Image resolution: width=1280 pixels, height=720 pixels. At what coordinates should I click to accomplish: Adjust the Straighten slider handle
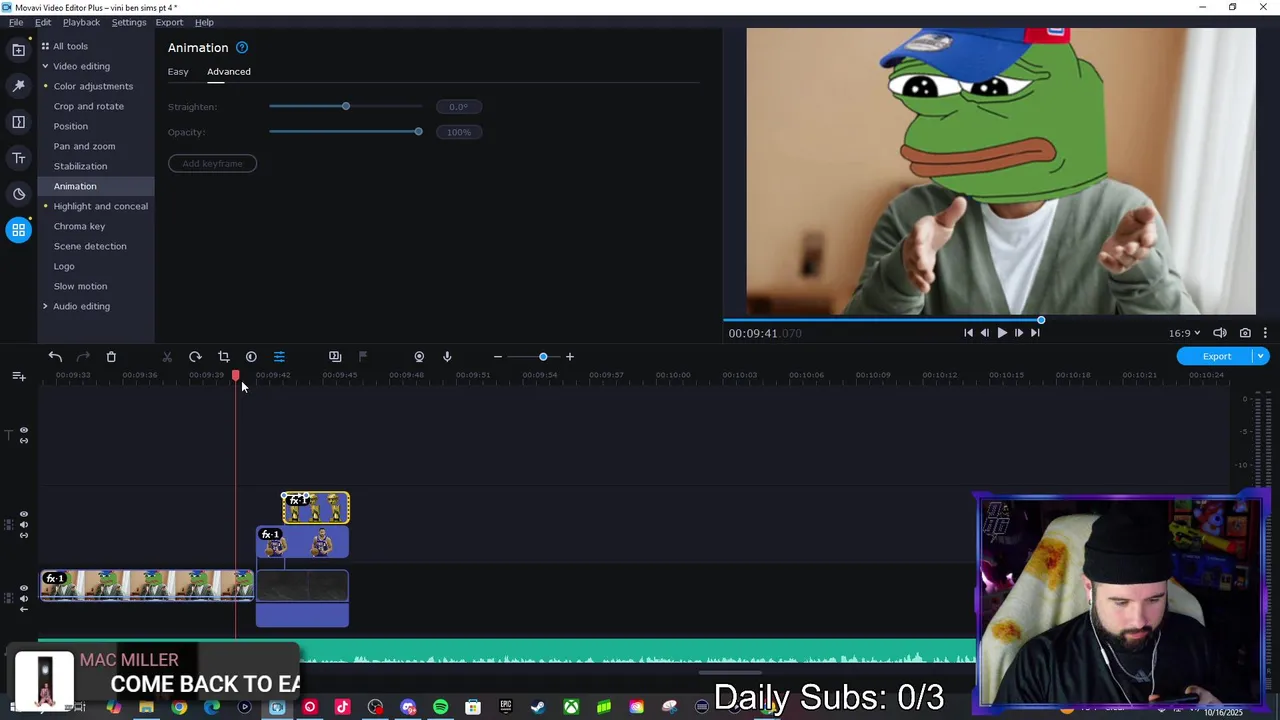(x=346, y=106)
